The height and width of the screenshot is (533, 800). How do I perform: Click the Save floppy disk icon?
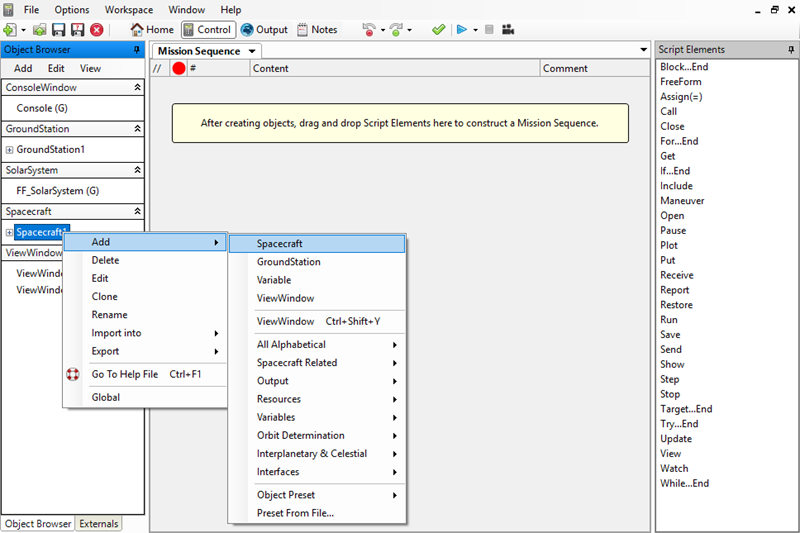pos(59,30)
